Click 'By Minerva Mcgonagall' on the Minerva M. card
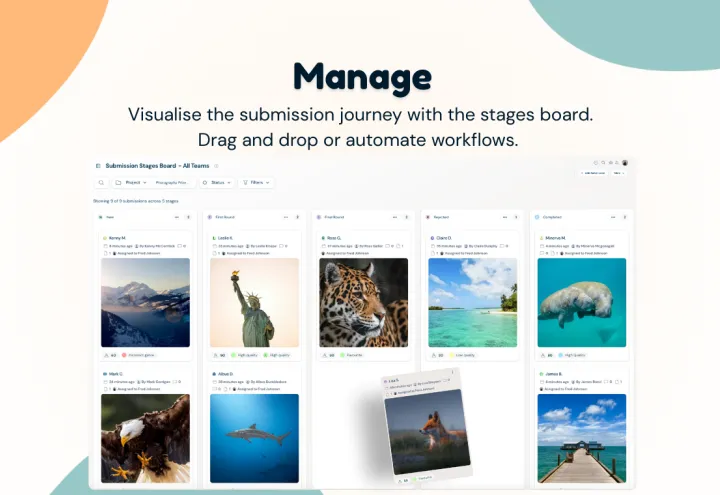 tap(593, 246)
